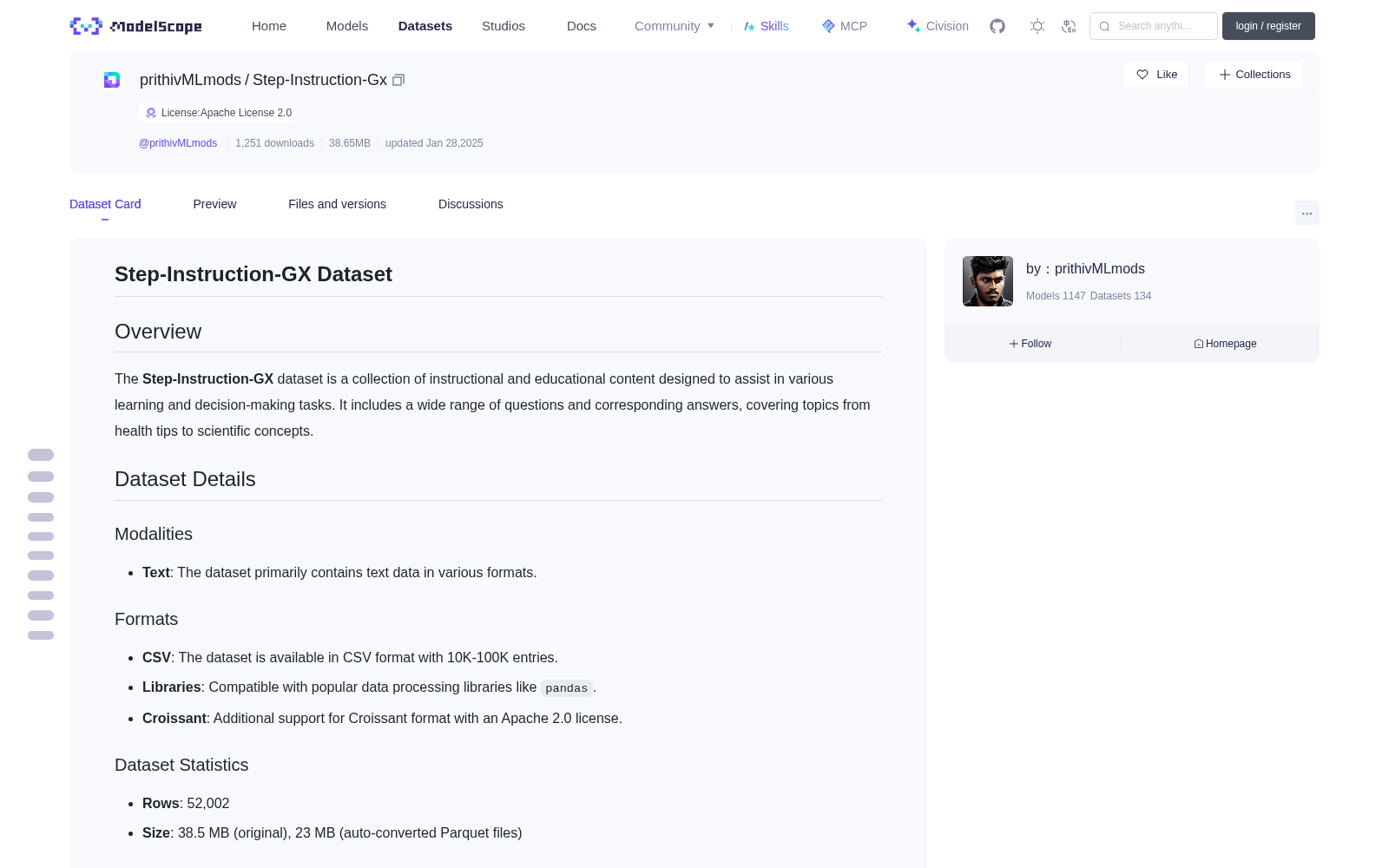Viewport: 1389px width, 868px height.
Task: Click the '1,251 downloads' text
Action: click(x=274, y=143)
